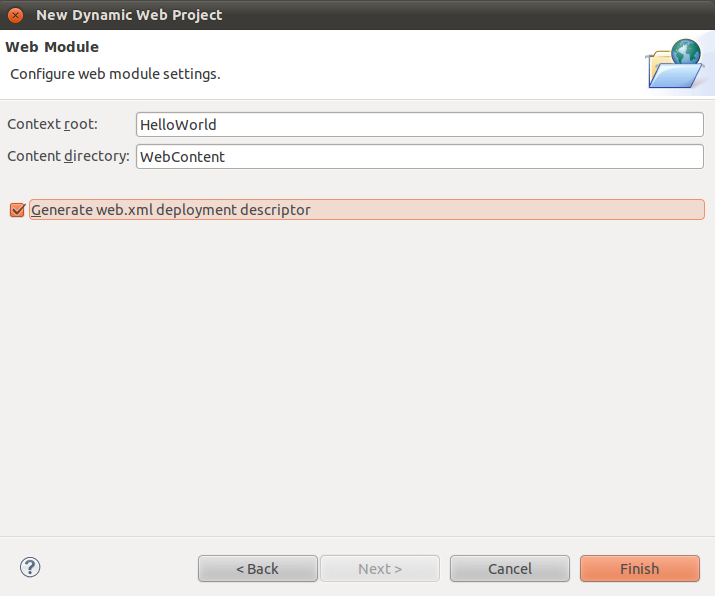The height and width of the screenshot is (596, 715).
Task: Click the greyed-out Next button
Action: tap(379, 569)
